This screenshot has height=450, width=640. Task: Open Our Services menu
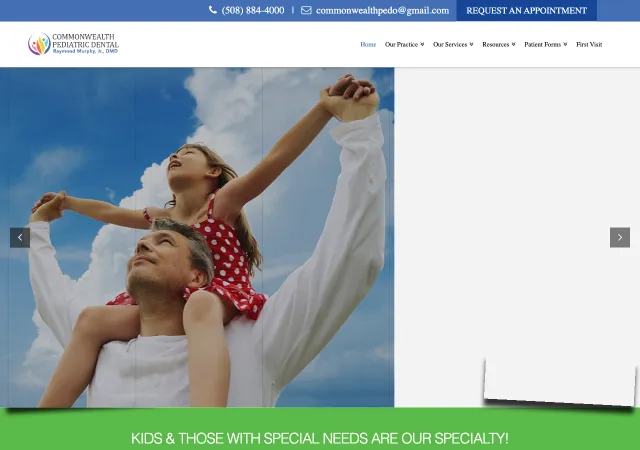[x=450, y=45]
